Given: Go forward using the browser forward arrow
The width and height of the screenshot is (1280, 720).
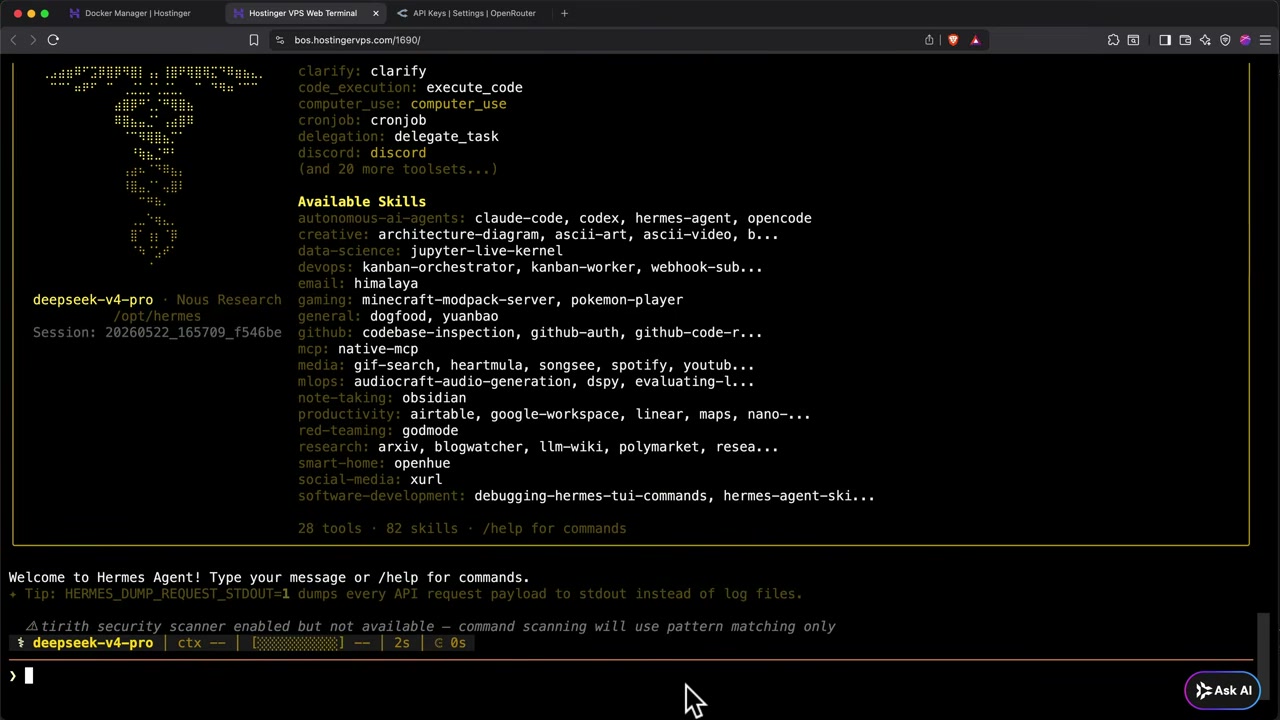Looking at the screenshot, I should point(32,40).
